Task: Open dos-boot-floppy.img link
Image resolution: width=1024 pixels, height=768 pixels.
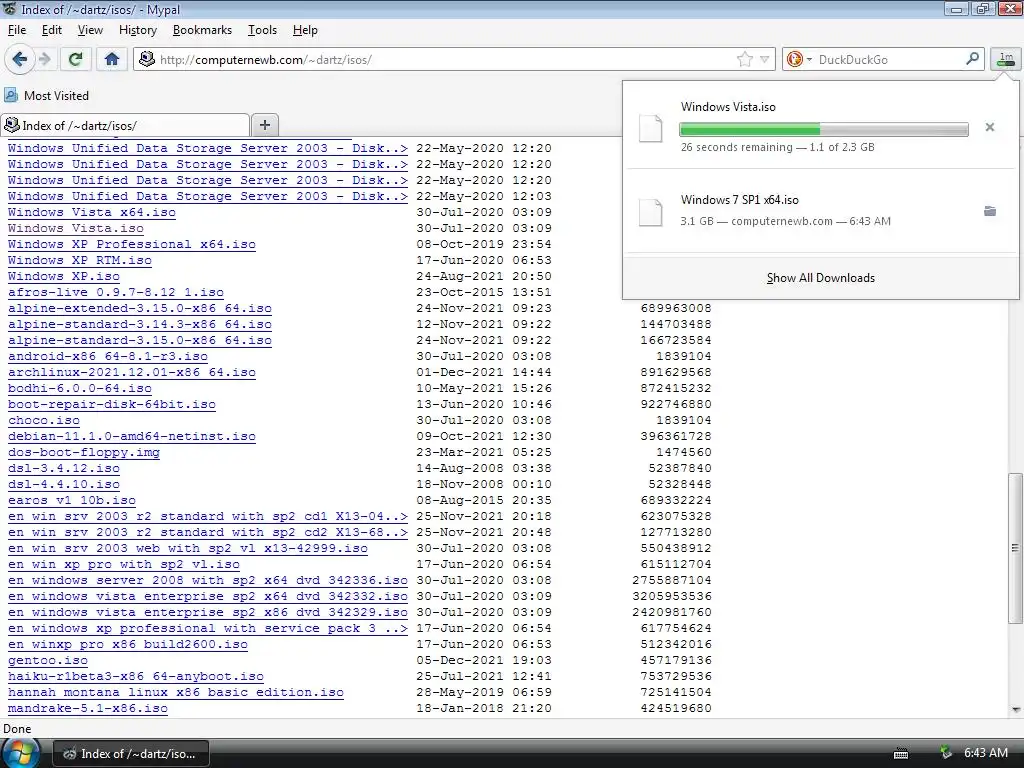Action: (x=84, y=453)
